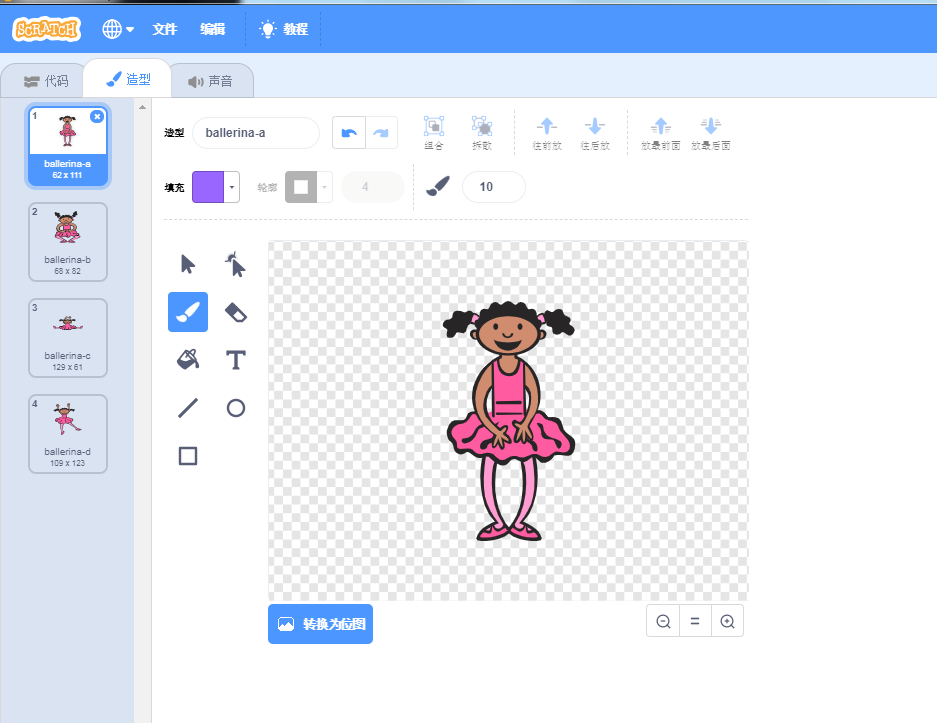This screenshot has height=723, width=937.
Task: Open the language globe dropdown
Action: point(118,29)
